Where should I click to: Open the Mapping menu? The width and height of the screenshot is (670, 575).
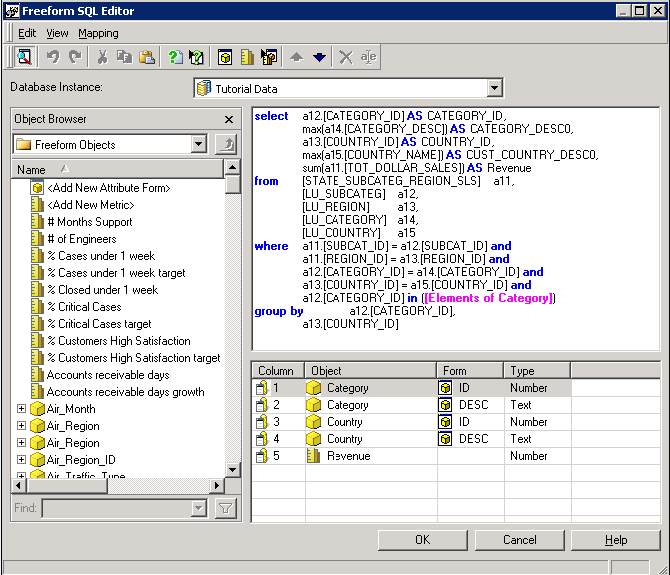[98, 33]
